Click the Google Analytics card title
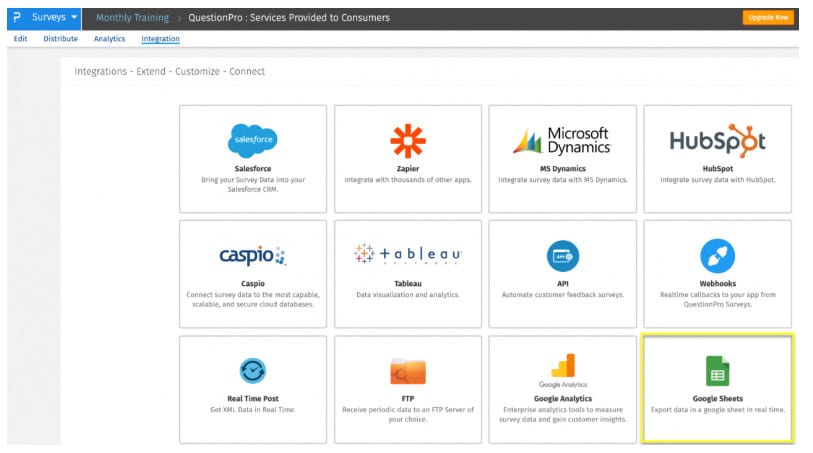 pyautogui.click(x=563, y=399)
